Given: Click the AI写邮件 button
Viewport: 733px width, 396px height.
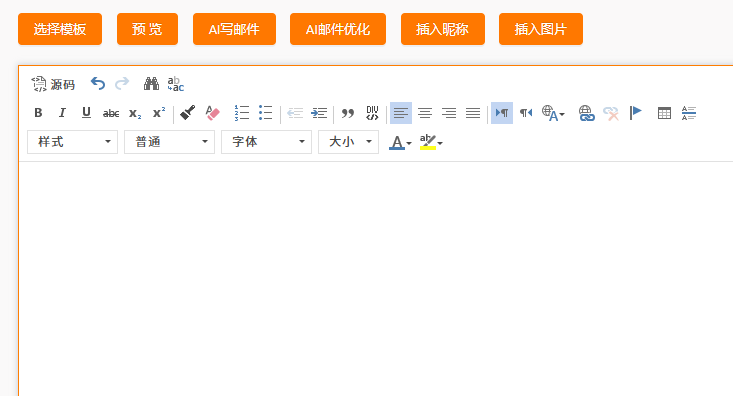Looking at the screenshot, I should (234, 29).
